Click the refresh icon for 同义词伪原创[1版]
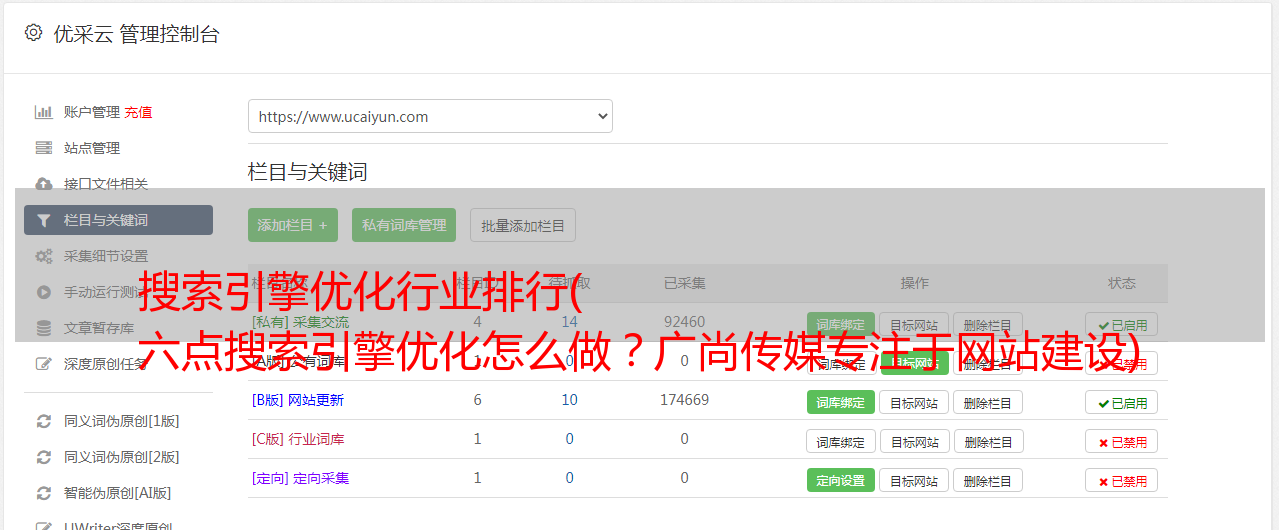Viewport: 1279px width, 530px height. pyautogui.click(x=43, y=421)
